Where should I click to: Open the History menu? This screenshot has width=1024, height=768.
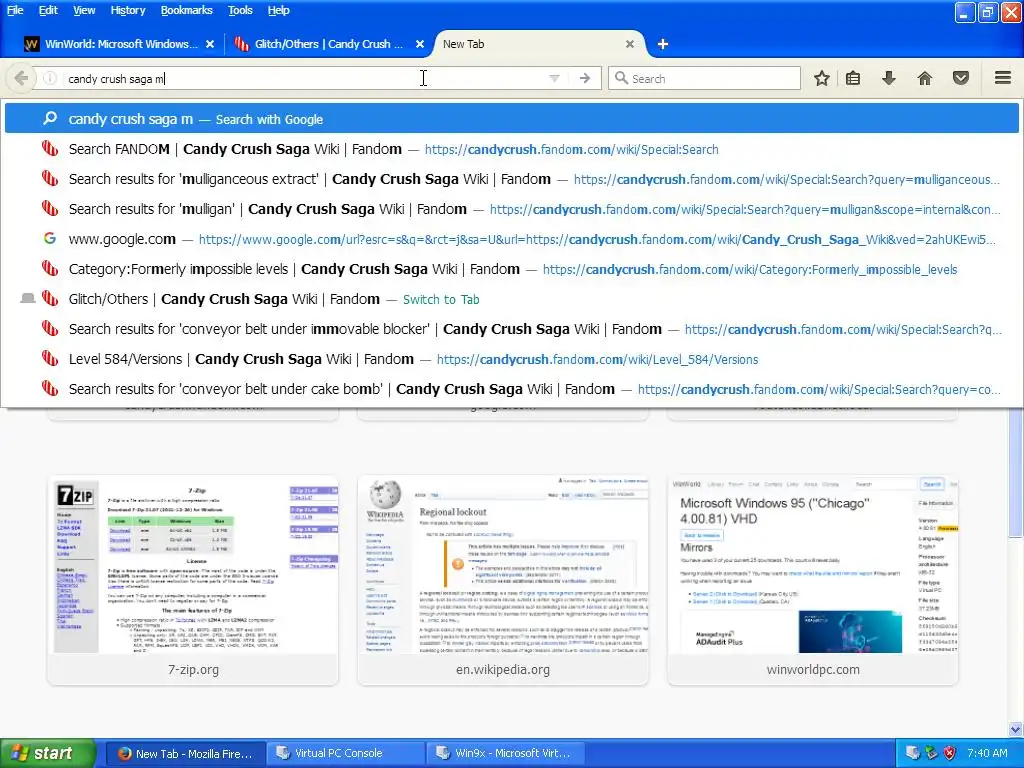point(127,10)
